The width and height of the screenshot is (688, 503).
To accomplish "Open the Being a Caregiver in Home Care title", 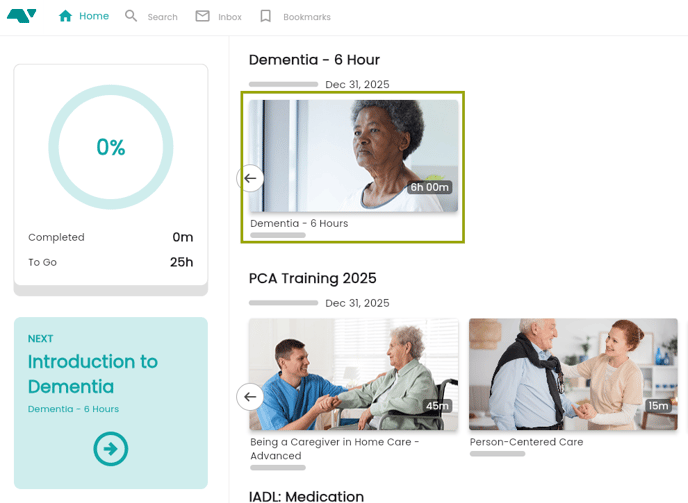I will (334, 448).
